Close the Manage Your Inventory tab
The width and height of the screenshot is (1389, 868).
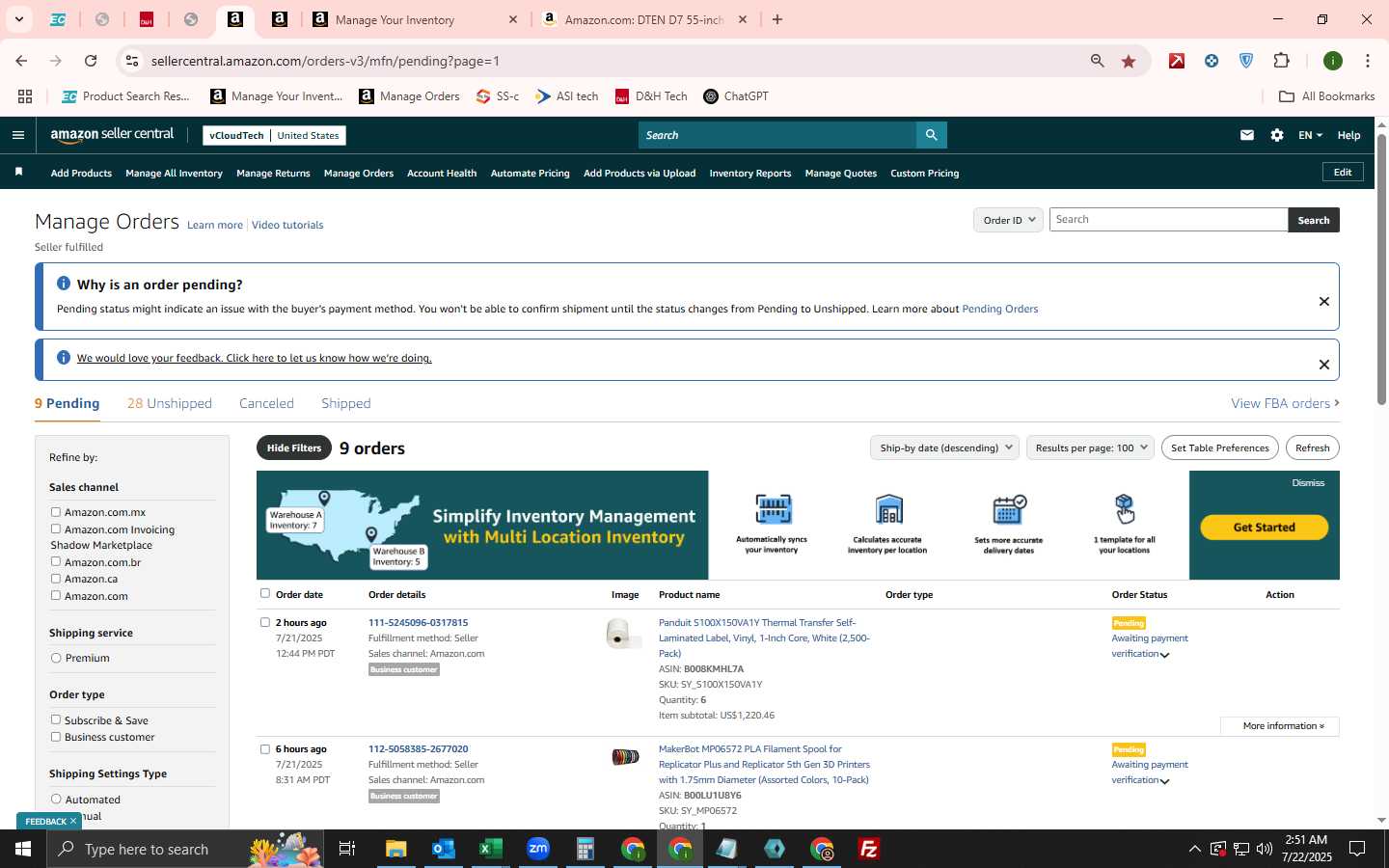[513, 19]
